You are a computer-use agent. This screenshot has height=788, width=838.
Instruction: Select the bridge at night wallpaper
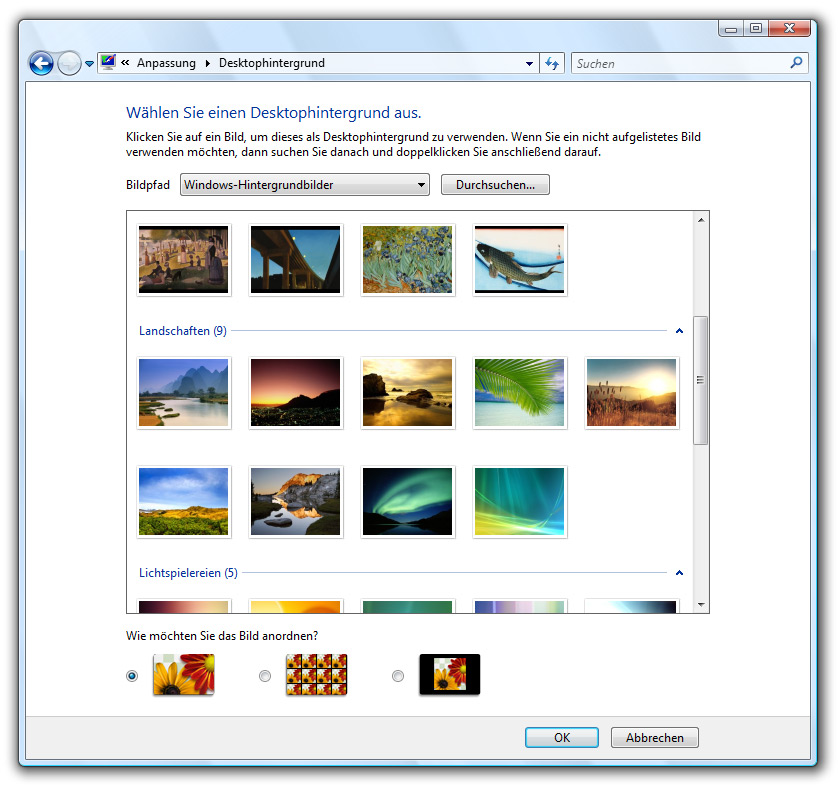[295, 260]
